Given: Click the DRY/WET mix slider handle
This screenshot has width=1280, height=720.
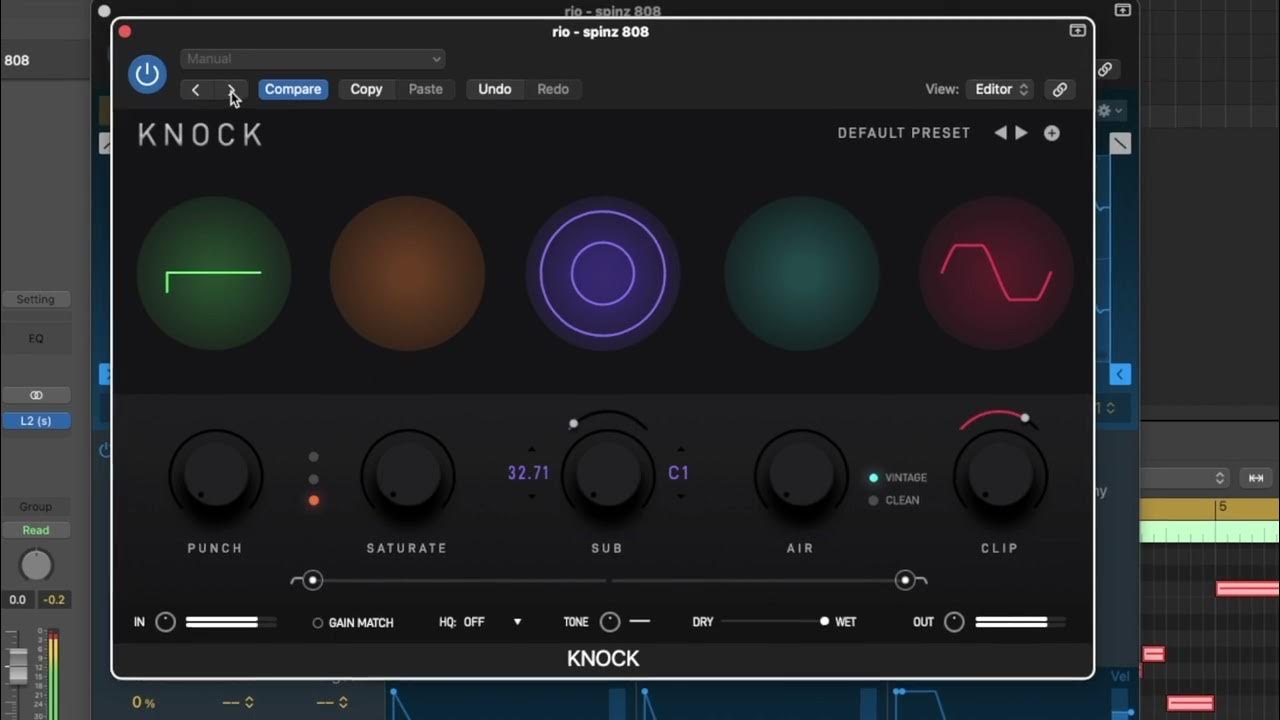Looking at the screenshot, I should coord(824,621).
